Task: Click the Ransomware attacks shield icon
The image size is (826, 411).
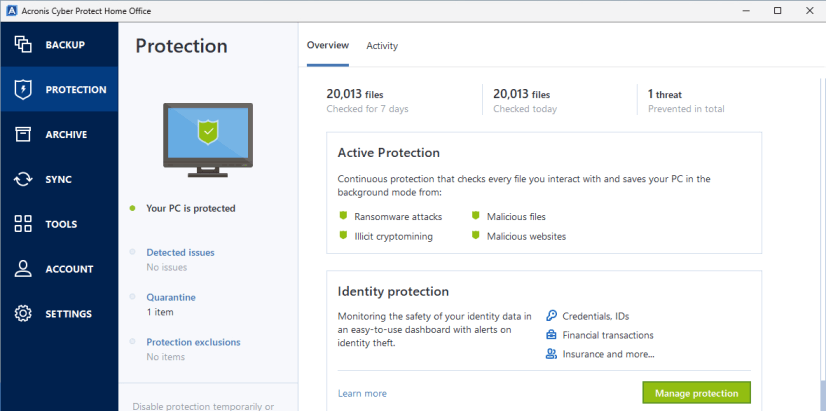Action: tap(343, 216)
